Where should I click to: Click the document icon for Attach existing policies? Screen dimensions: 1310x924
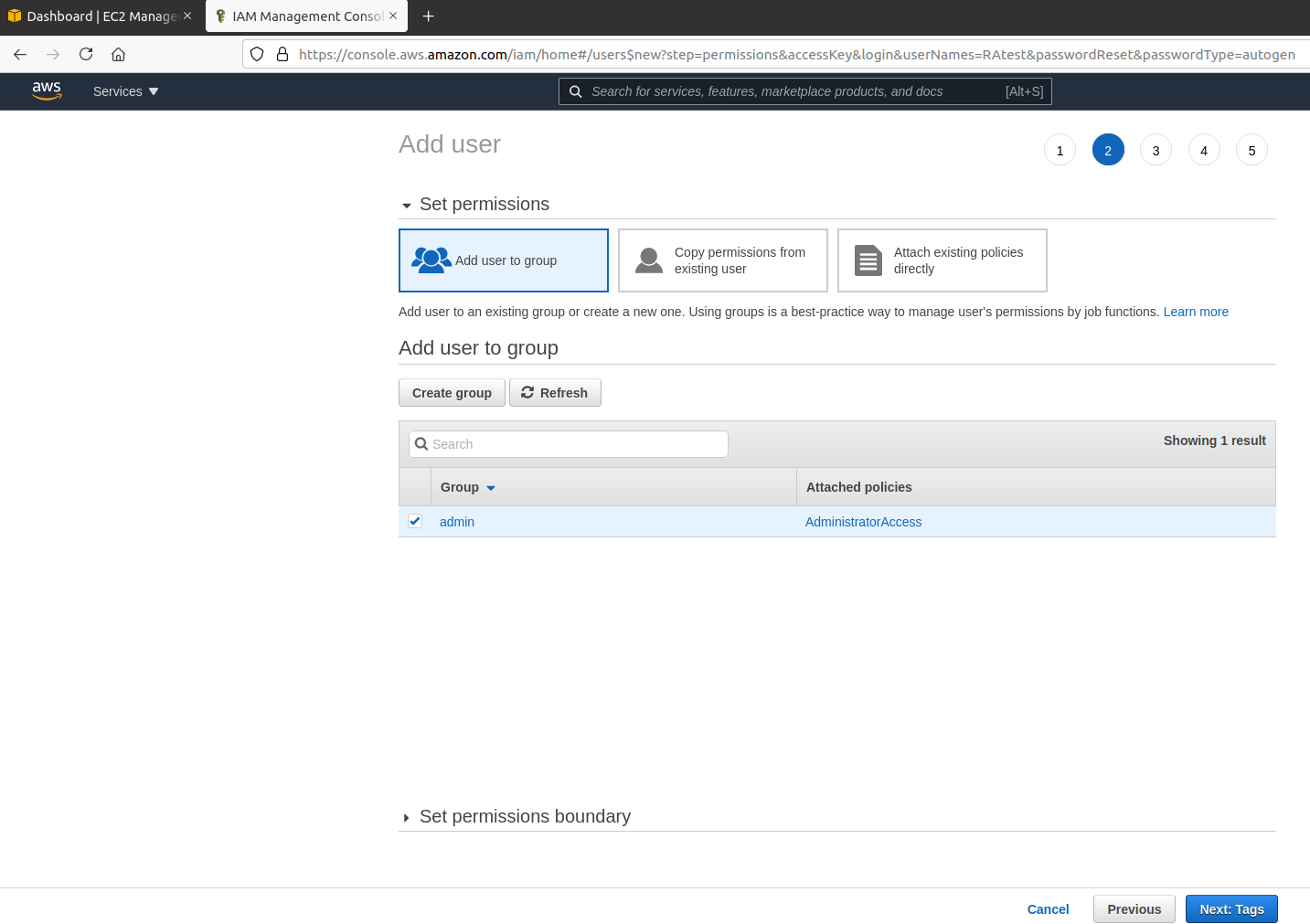coord(868,260)
